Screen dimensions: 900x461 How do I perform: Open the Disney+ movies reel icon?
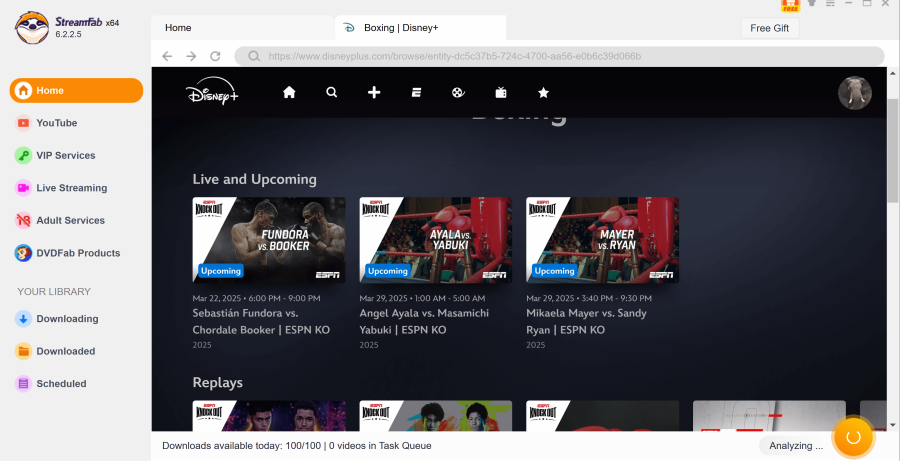click(458, 93)
